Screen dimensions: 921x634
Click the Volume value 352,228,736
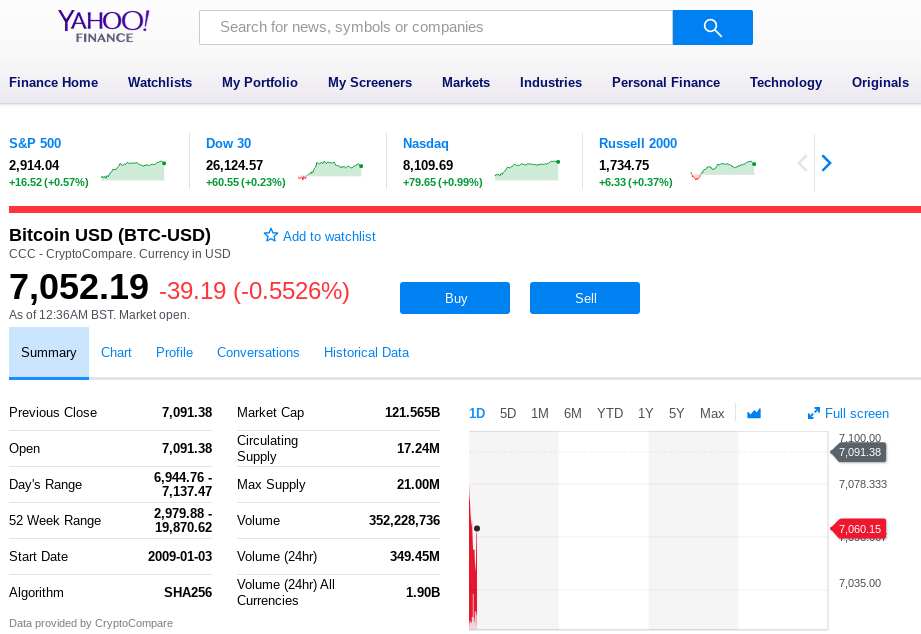coord(404,521)
